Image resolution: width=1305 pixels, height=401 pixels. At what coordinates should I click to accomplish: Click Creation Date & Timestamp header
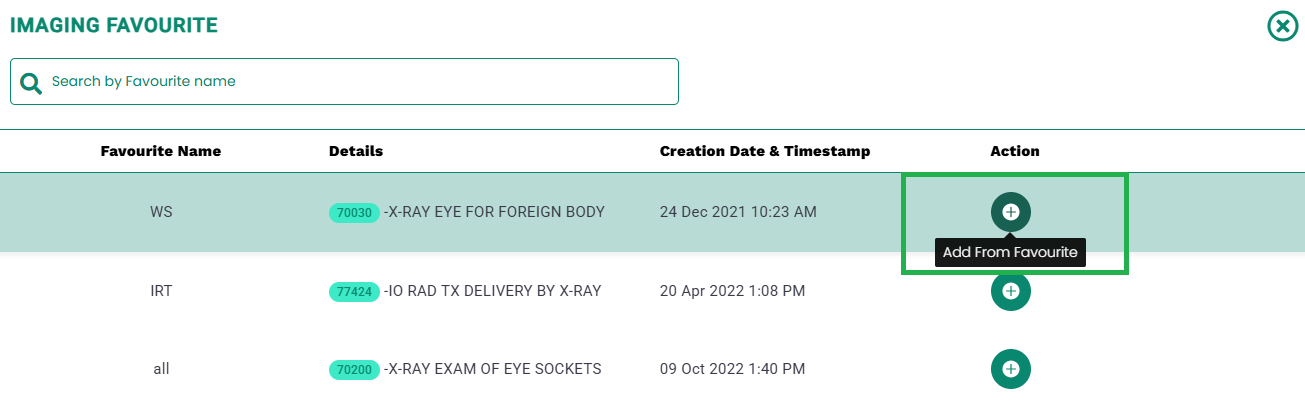click(x=765, y=151)
